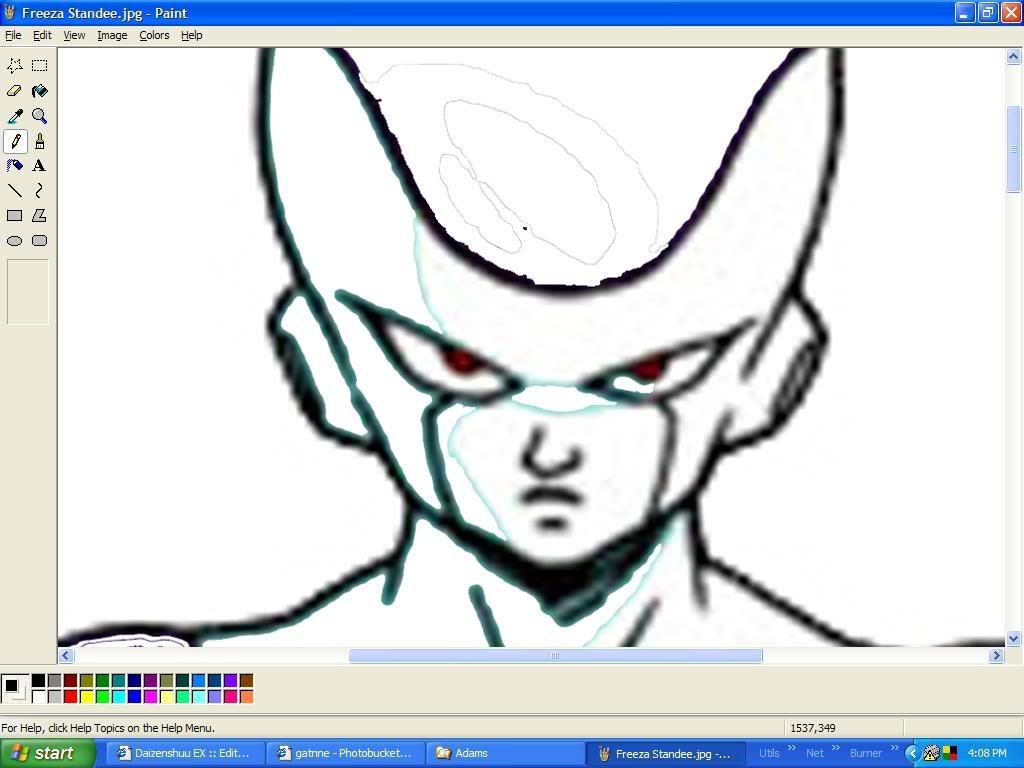
Task: Click the vertical scrollbar thumb
Action: [x=1014, y=149]
